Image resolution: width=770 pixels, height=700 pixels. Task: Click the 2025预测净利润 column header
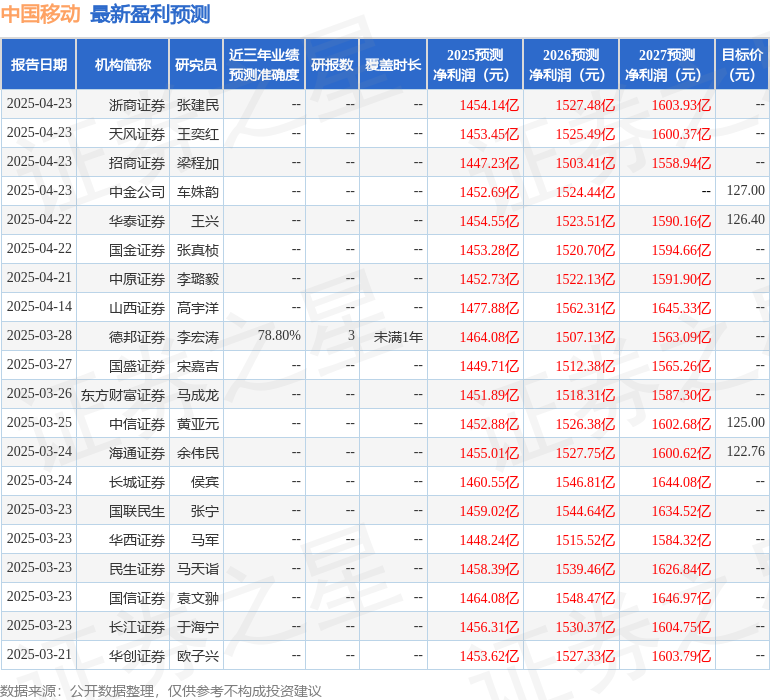tap(475, 64)
